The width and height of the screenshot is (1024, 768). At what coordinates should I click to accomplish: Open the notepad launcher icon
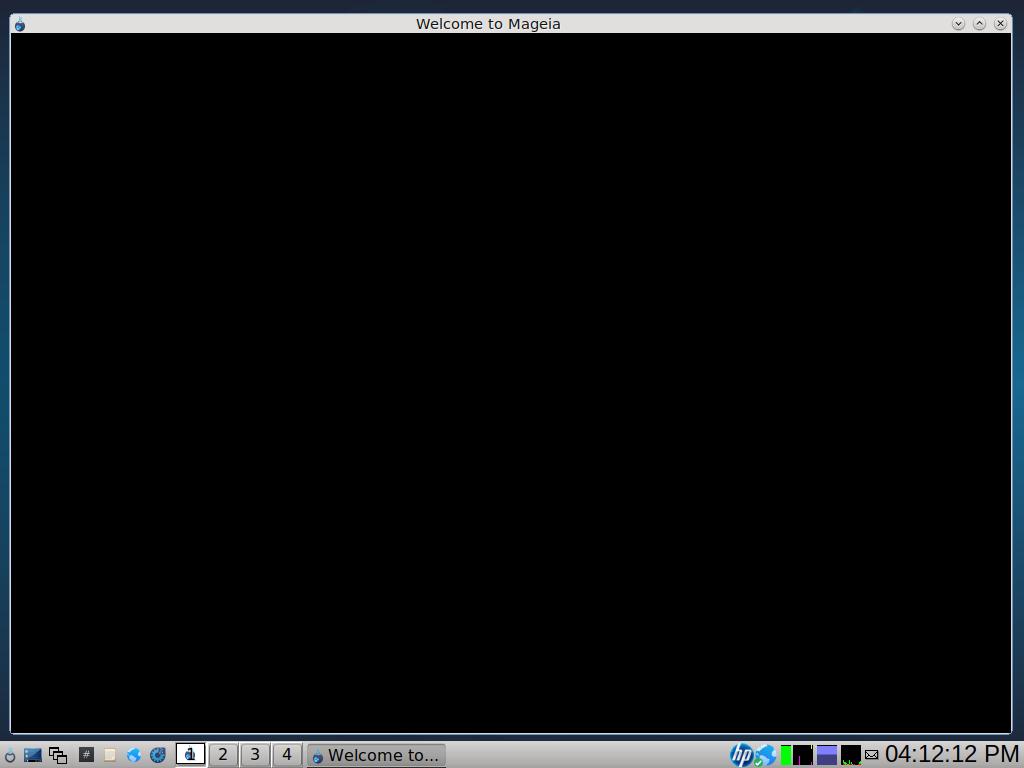110,755
